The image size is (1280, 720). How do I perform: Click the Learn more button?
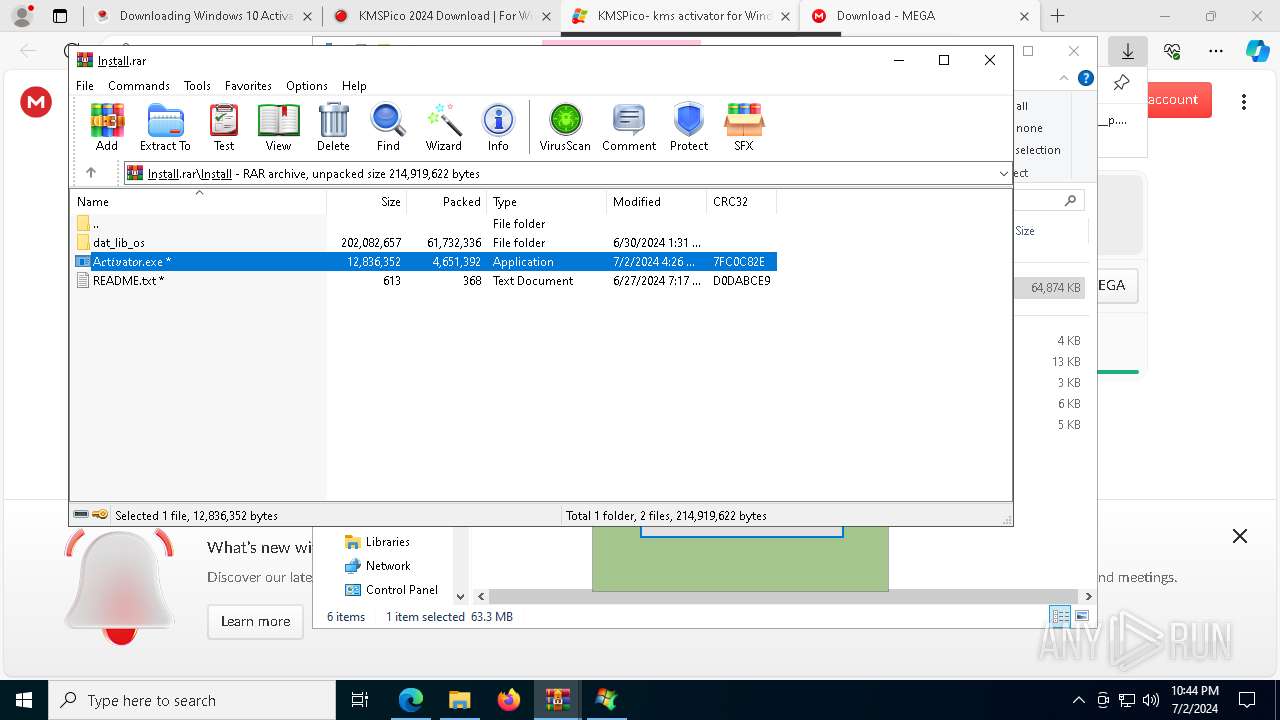pos(255,621)
